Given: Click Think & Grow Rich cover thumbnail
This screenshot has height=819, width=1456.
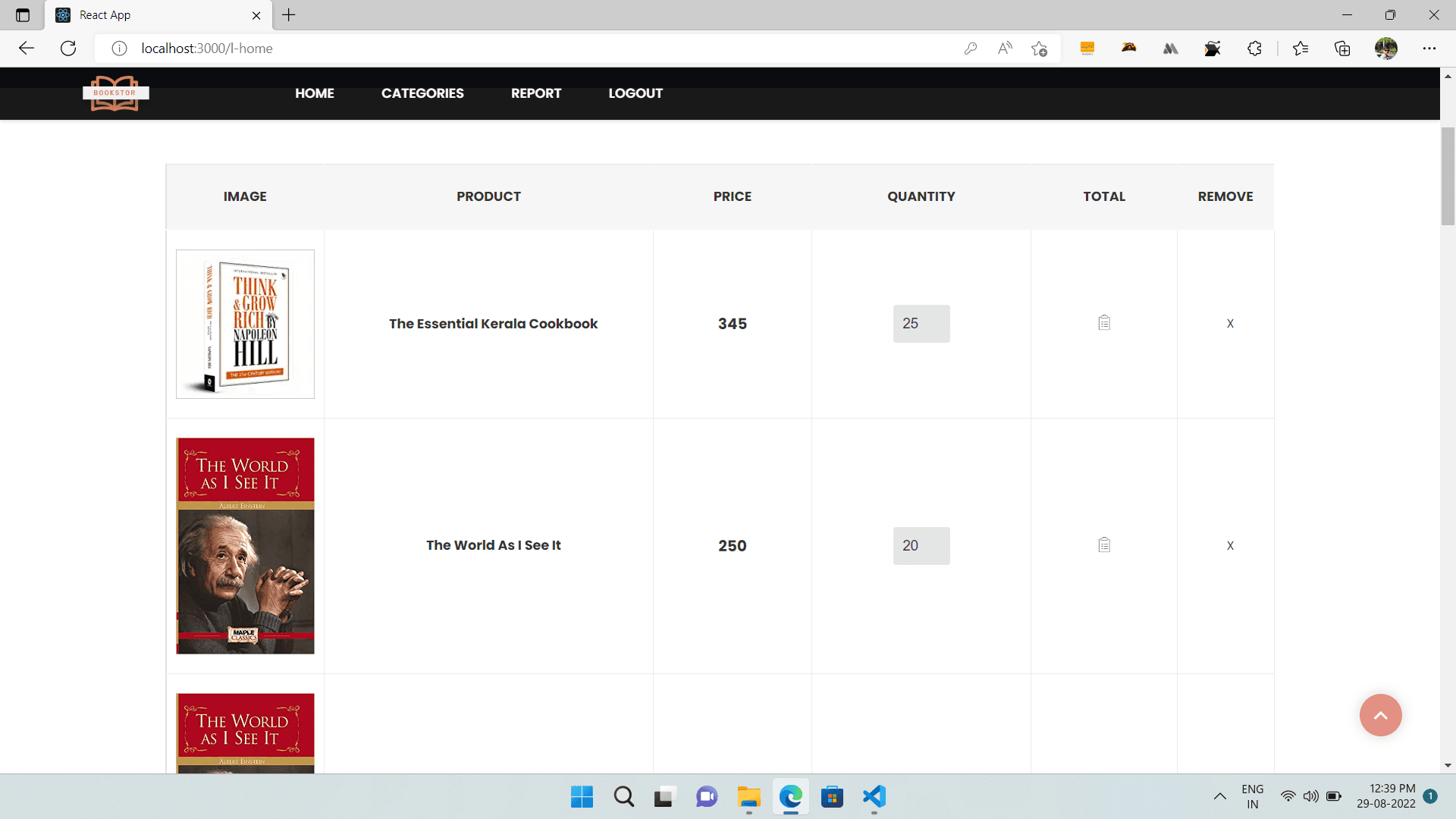Looking at the screenshot, I should (245, 325).
